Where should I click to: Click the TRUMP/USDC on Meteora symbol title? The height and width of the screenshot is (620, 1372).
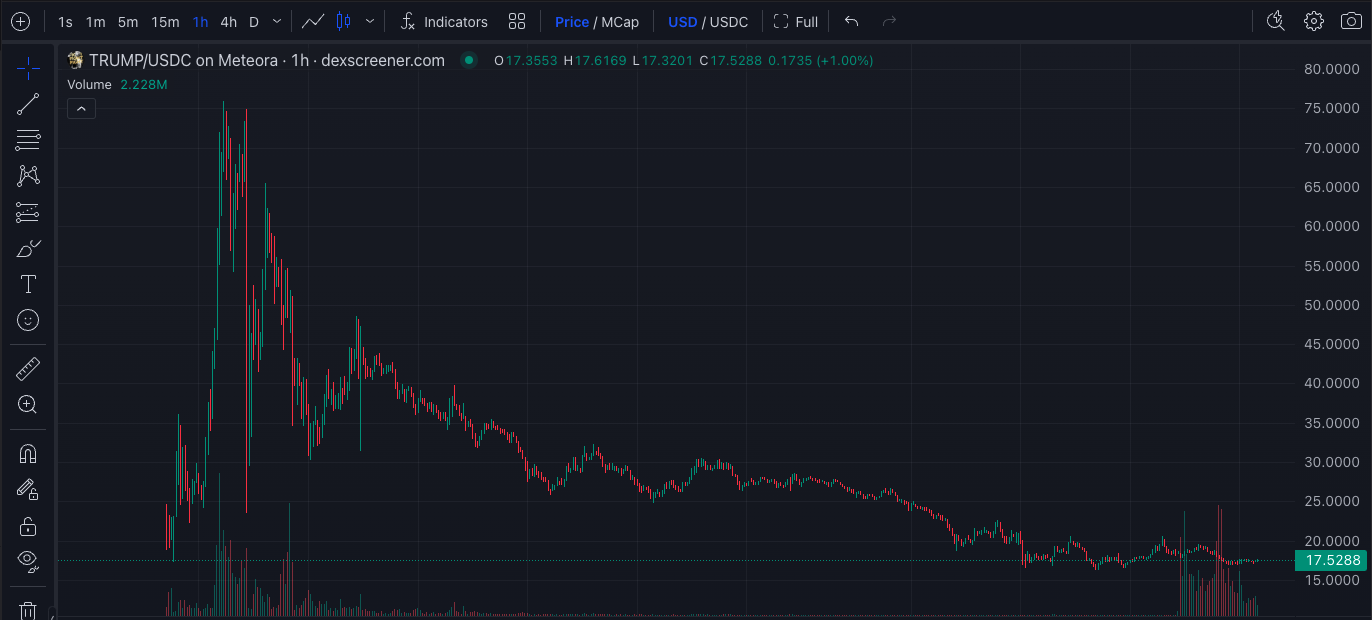266,60
